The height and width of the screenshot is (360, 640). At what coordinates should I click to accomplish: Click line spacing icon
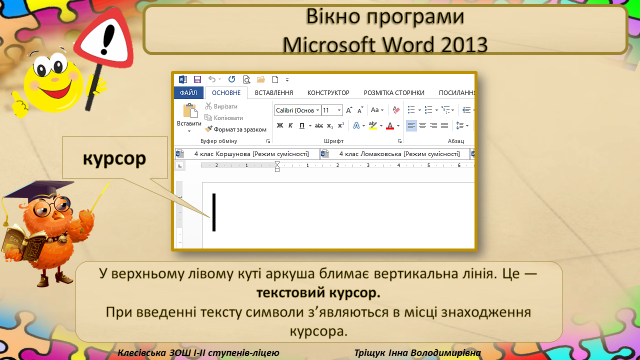click(x=460, y=126)
